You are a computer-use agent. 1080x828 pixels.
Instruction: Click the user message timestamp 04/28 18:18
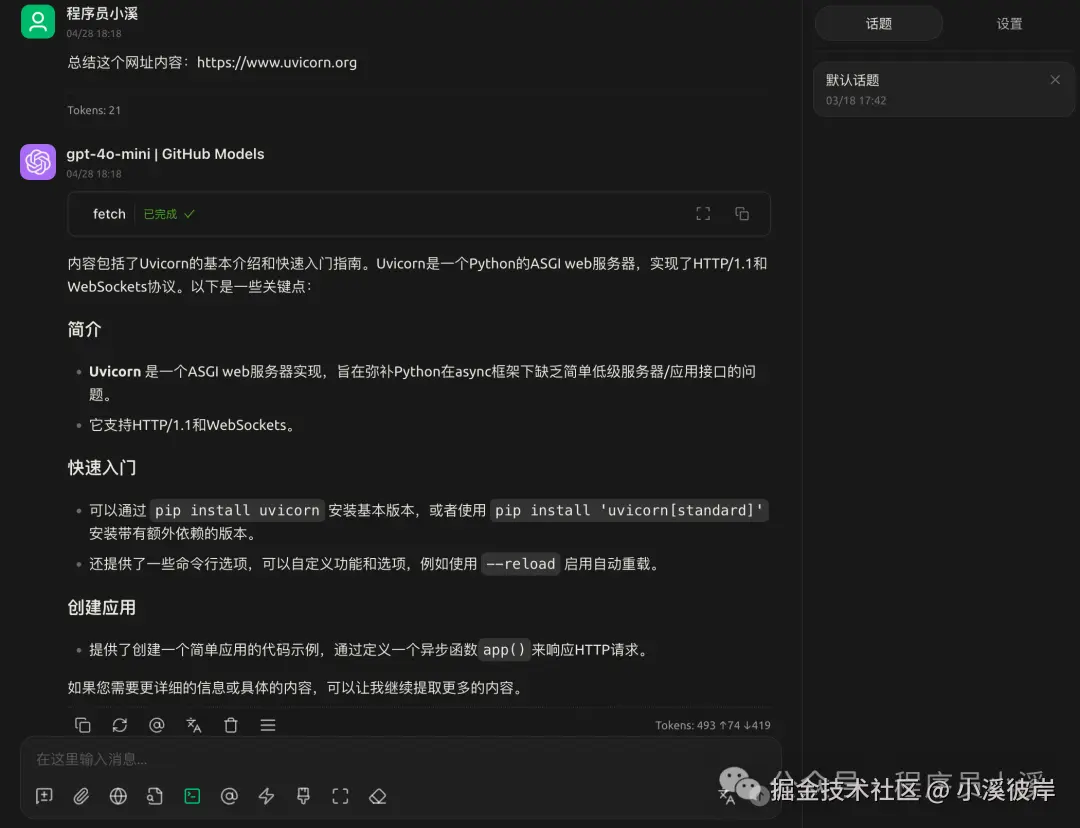94,34
